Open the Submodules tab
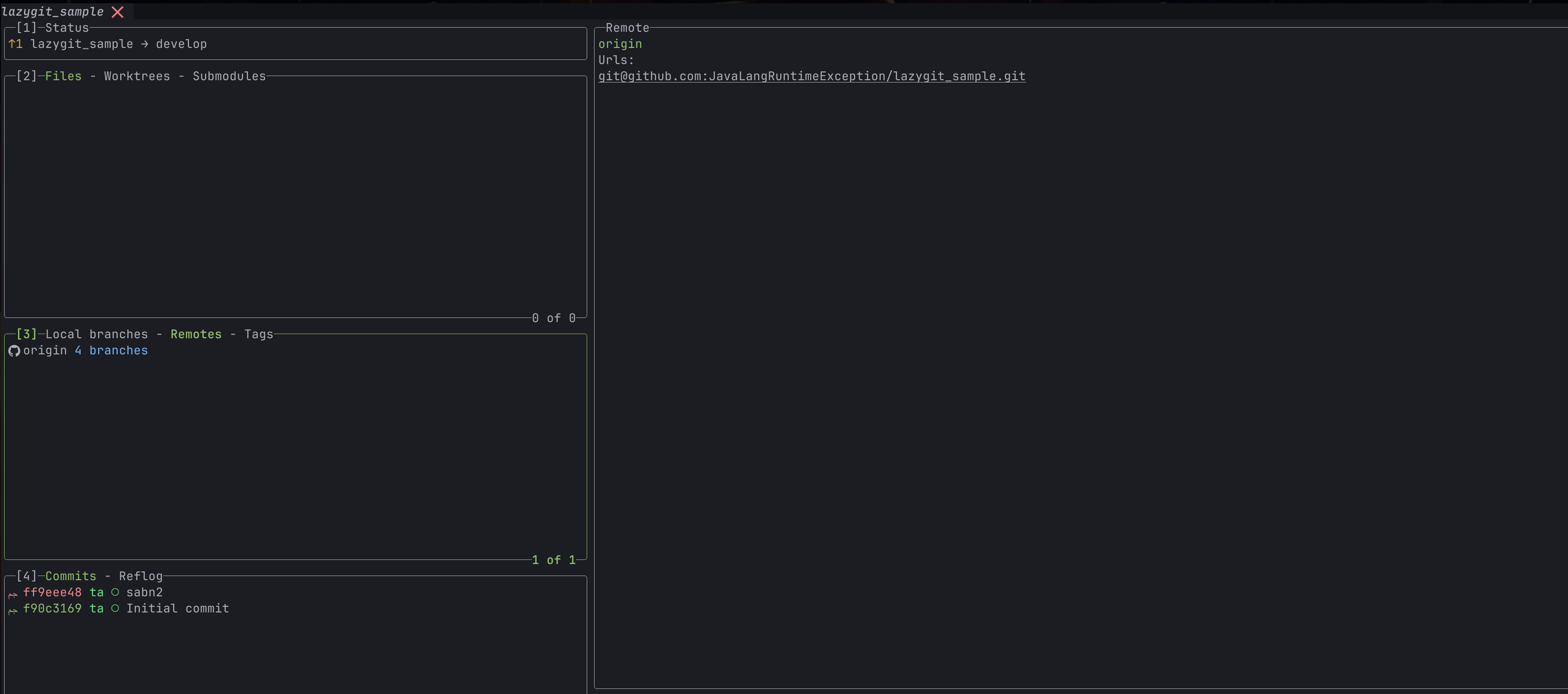The height and width of the screenshot is (694, 1568). 230,76
